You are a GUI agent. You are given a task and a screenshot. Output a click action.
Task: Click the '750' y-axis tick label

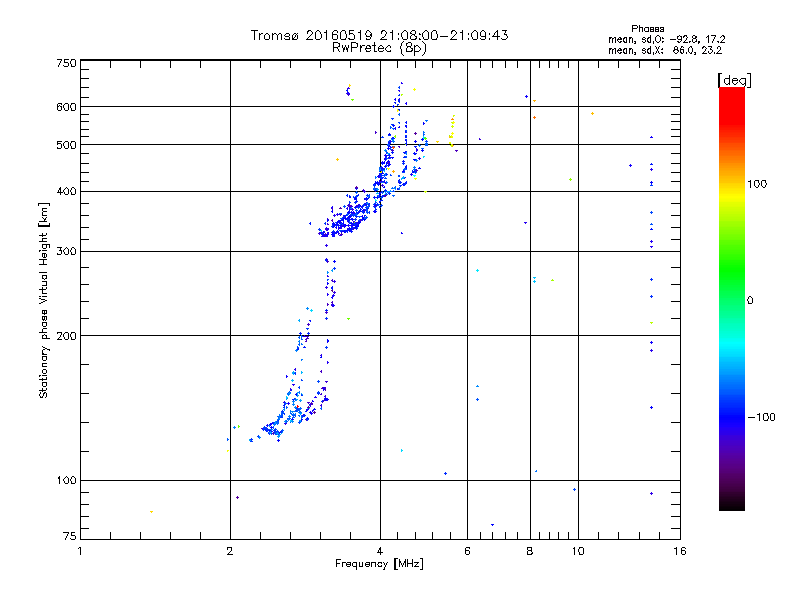[66, 63]
